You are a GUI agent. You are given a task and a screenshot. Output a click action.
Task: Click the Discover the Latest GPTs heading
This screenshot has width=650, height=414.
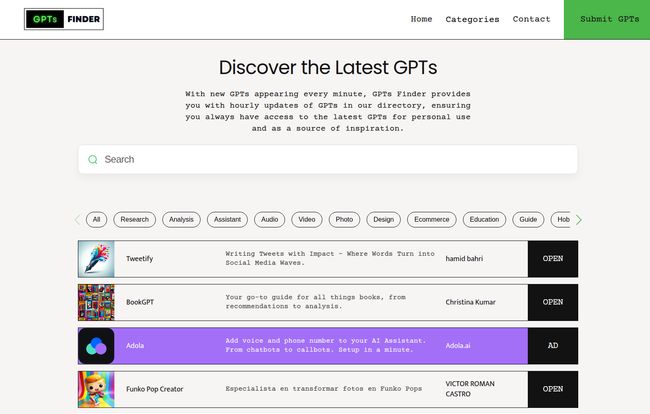[x=328, y=68]
